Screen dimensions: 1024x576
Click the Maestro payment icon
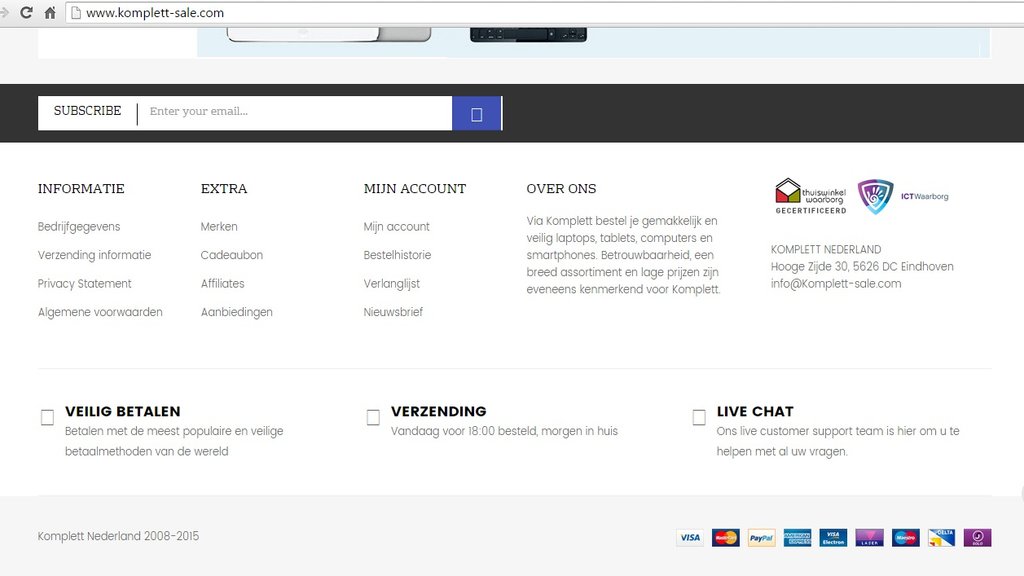tap(905, 538)
